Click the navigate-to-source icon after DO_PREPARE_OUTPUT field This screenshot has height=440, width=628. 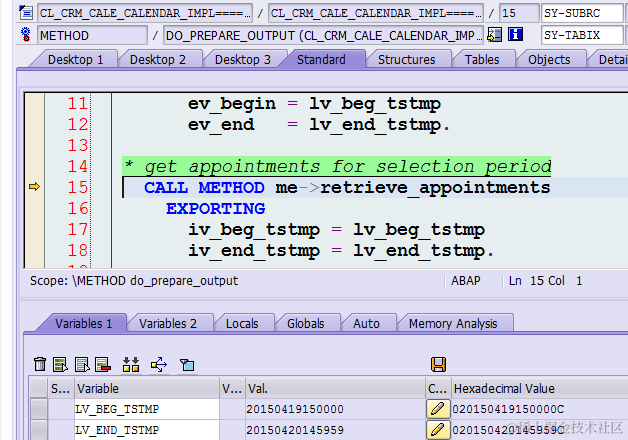pyautogui.click(x=495, y=35)
